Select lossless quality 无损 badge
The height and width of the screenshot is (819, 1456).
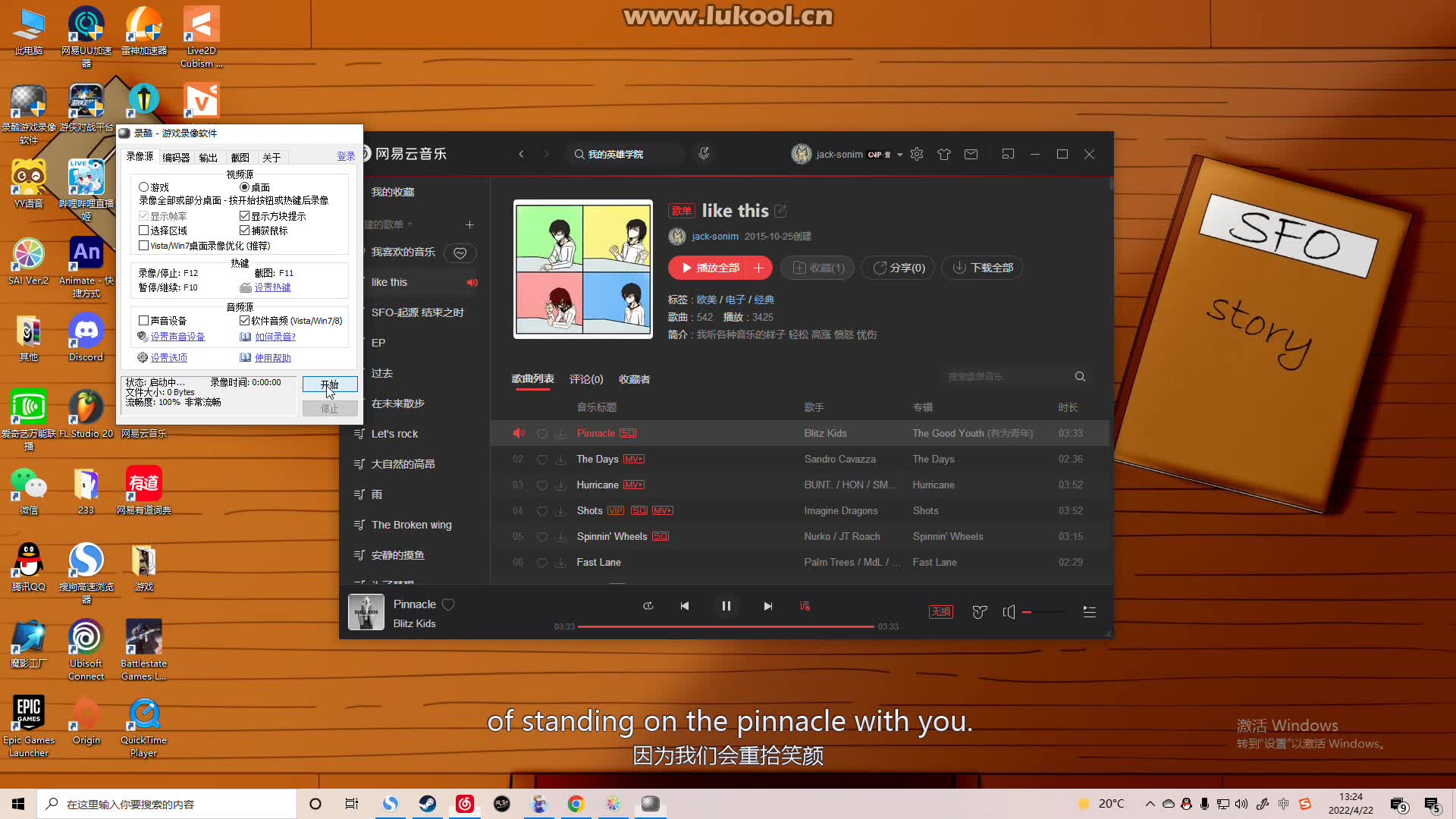tap(941, 612)
